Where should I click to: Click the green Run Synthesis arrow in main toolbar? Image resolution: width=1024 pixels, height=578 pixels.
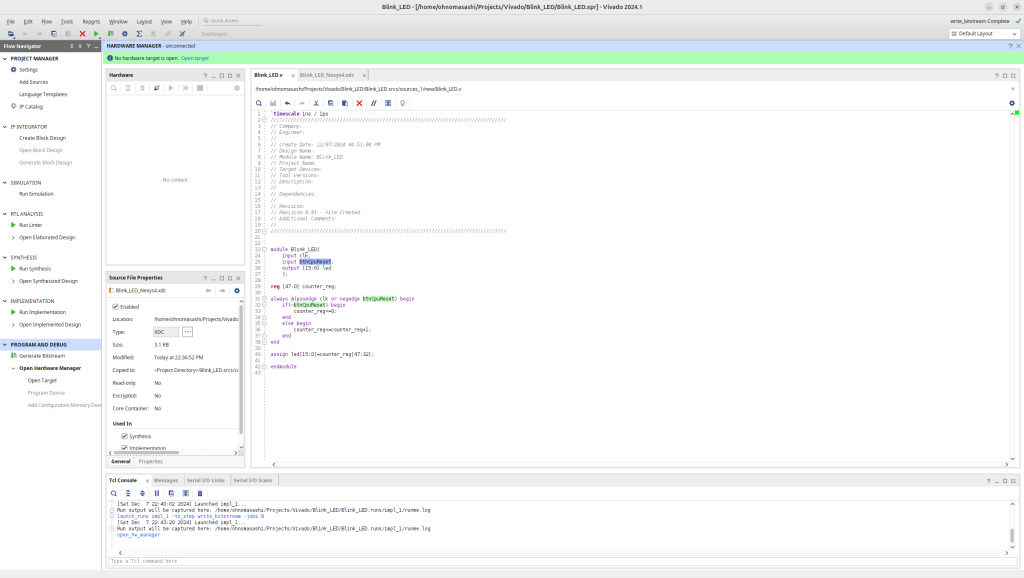point(96,33)
